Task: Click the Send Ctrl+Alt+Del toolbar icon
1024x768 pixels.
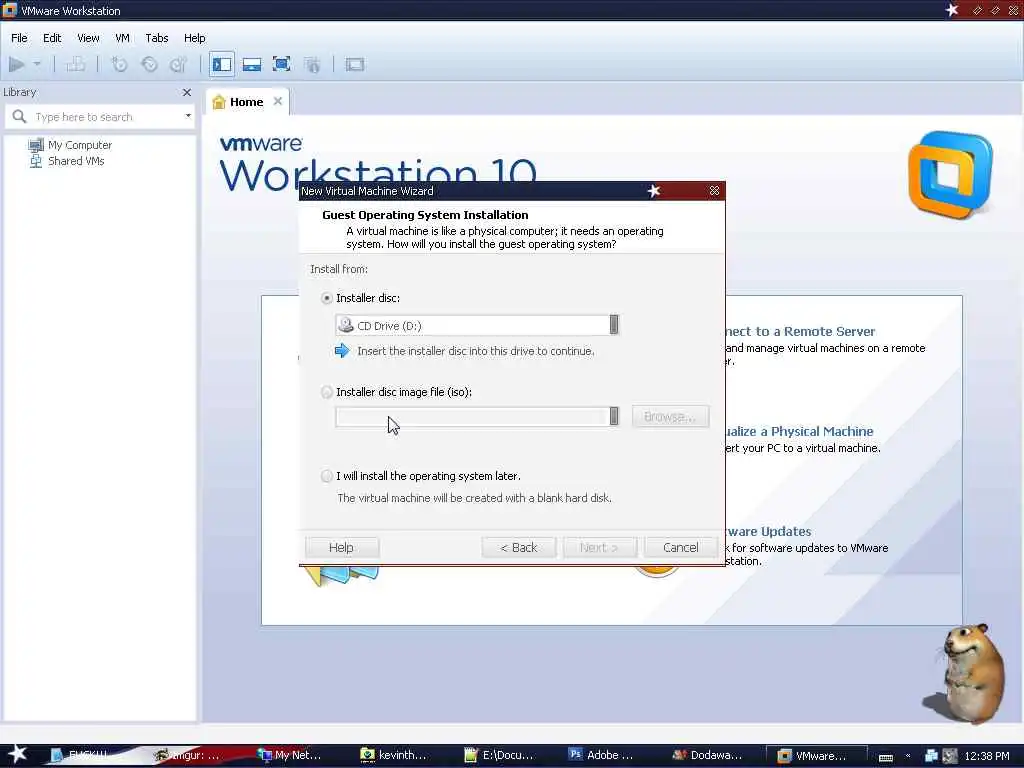Action: coord(76,64)
